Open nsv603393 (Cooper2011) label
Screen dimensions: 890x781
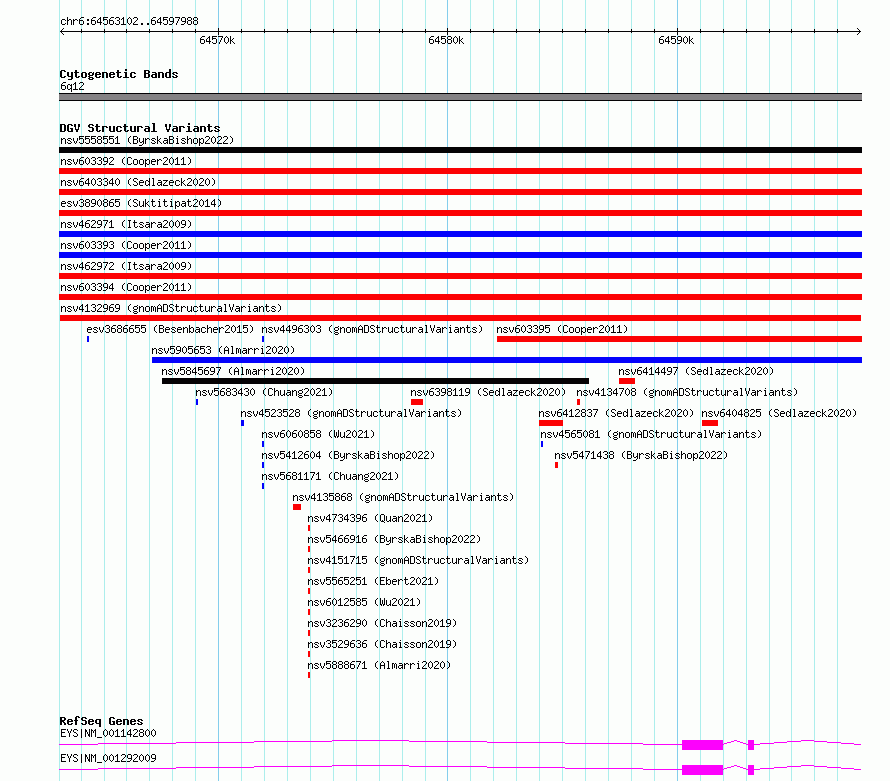pyautogui.click(x=126, y=245)
